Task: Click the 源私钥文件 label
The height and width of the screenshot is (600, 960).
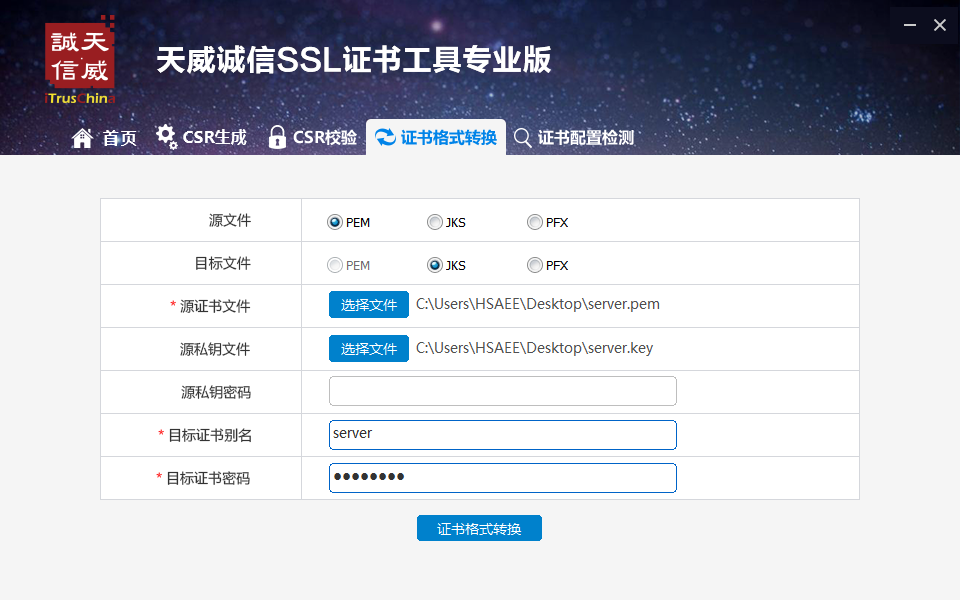Action: [x=215, y=350]
